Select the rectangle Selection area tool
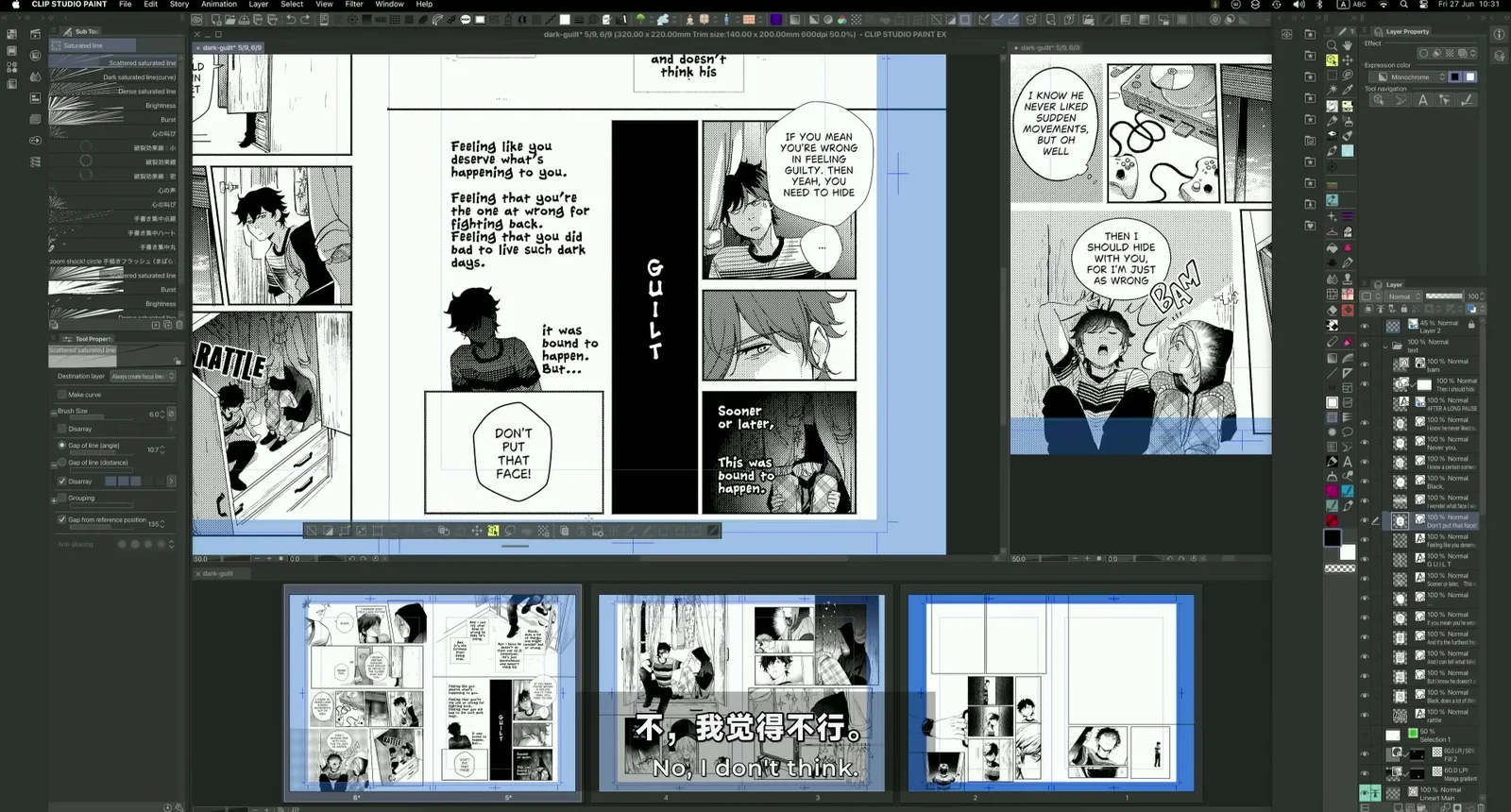 pyautogui.click(x=1332, y=75)
